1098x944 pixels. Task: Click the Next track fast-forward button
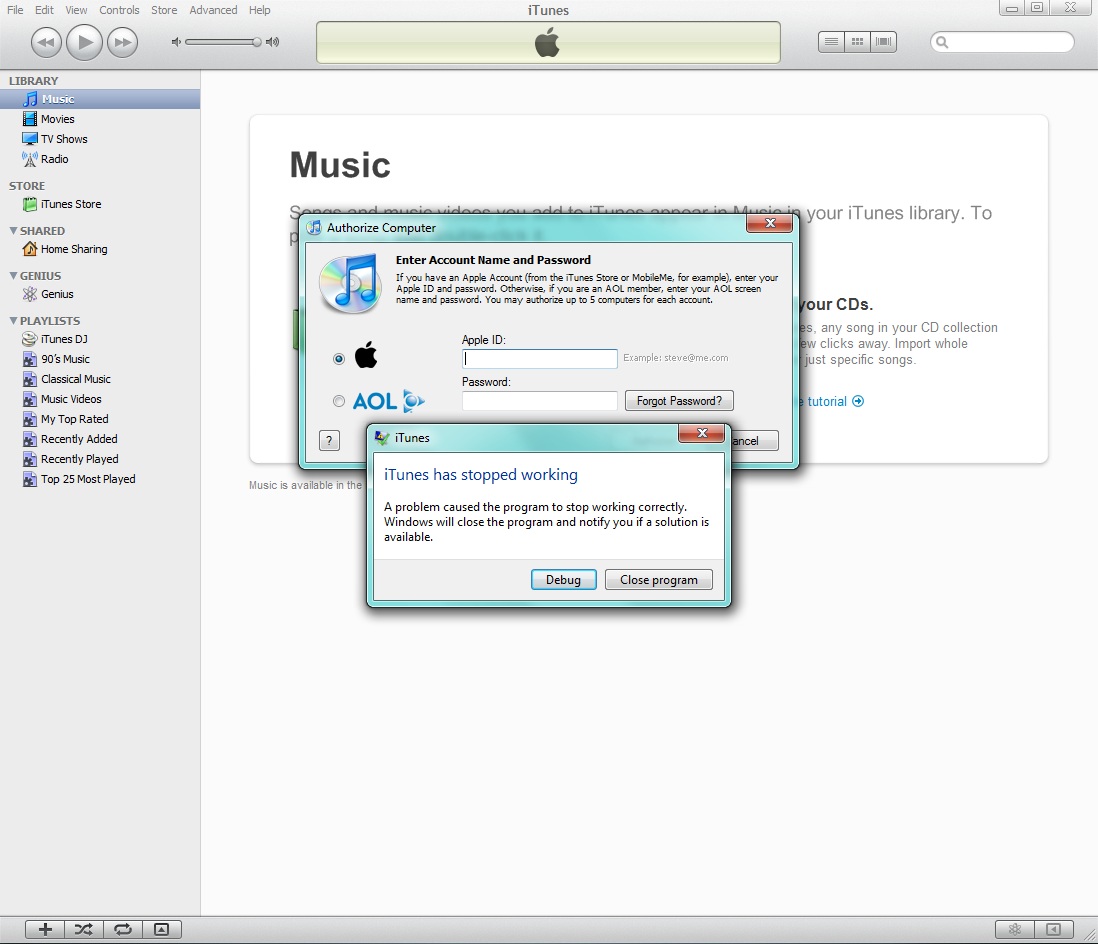pyautogui.click(x=123, y=42)
